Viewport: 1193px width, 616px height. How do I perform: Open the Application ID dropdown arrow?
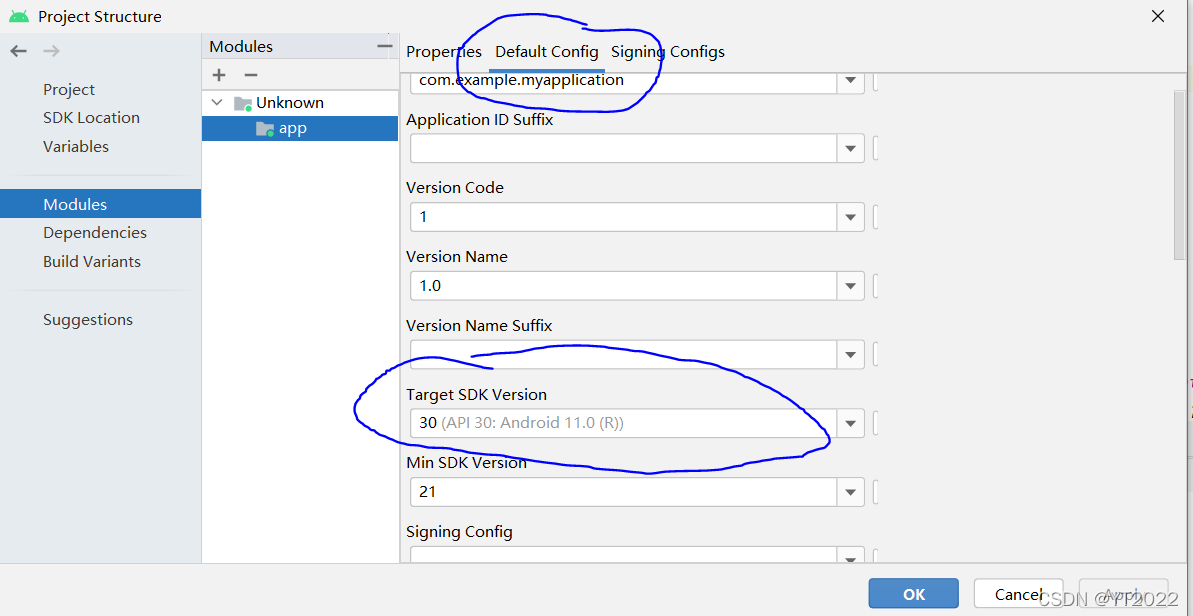tap(851, 80)
